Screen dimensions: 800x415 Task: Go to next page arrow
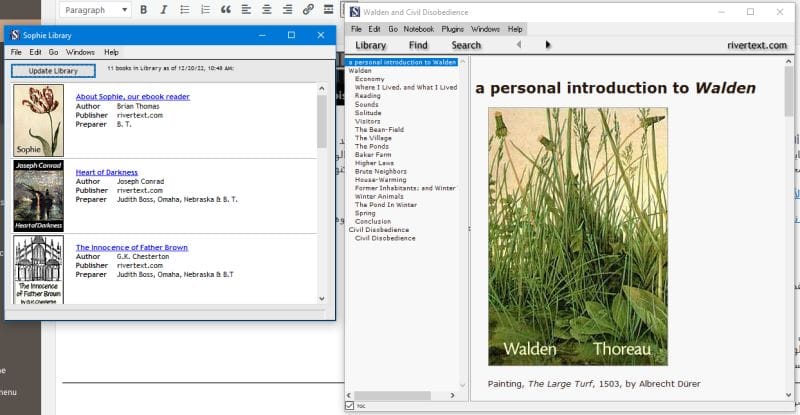(548, 45)
